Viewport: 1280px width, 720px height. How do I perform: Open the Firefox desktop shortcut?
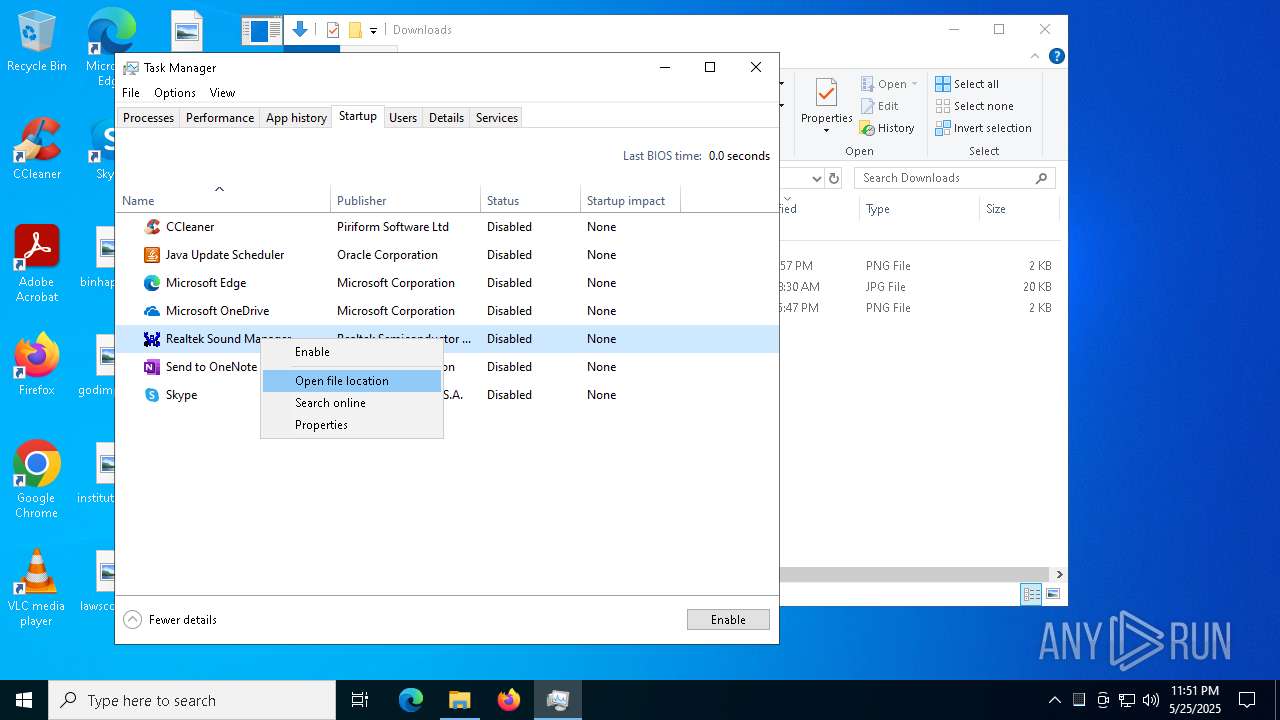(37, 365)
